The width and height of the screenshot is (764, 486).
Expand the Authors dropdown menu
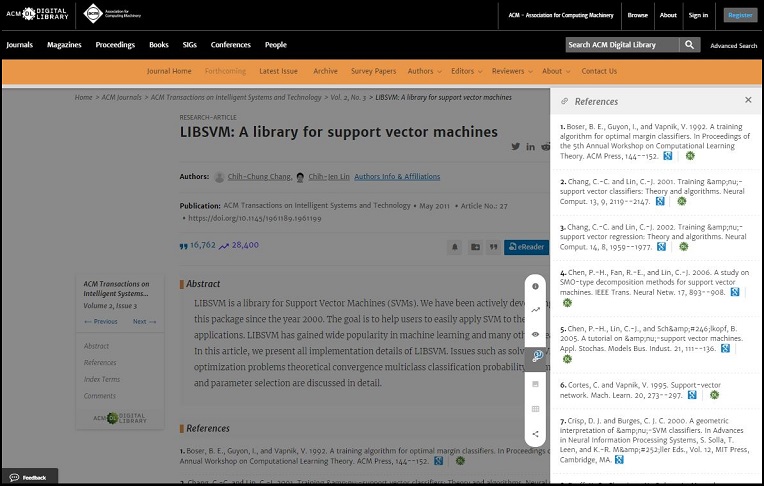point(424,71)
